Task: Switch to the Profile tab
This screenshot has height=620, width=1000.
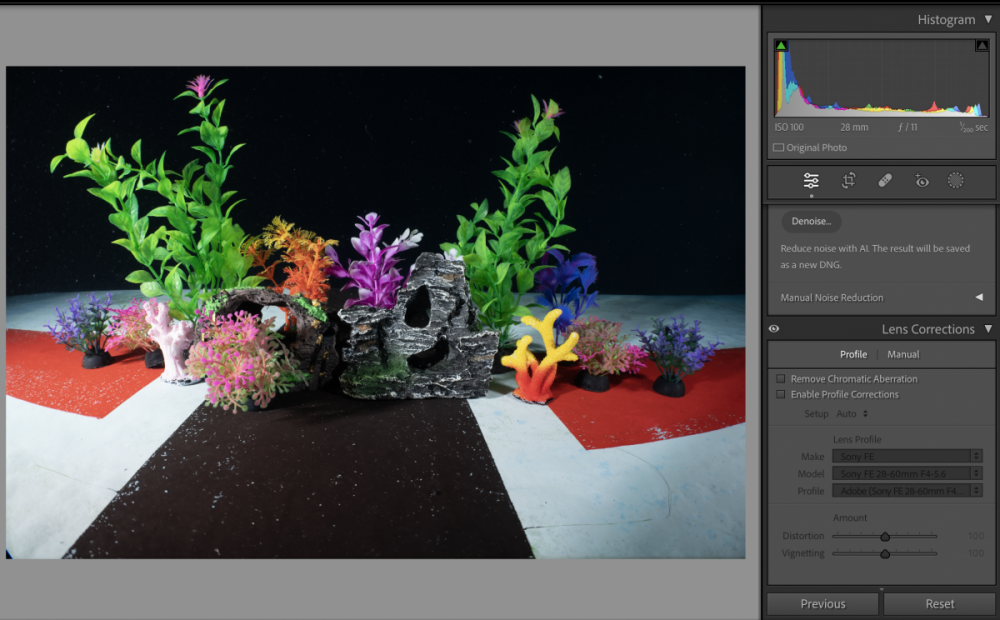Action: point(853,355)
